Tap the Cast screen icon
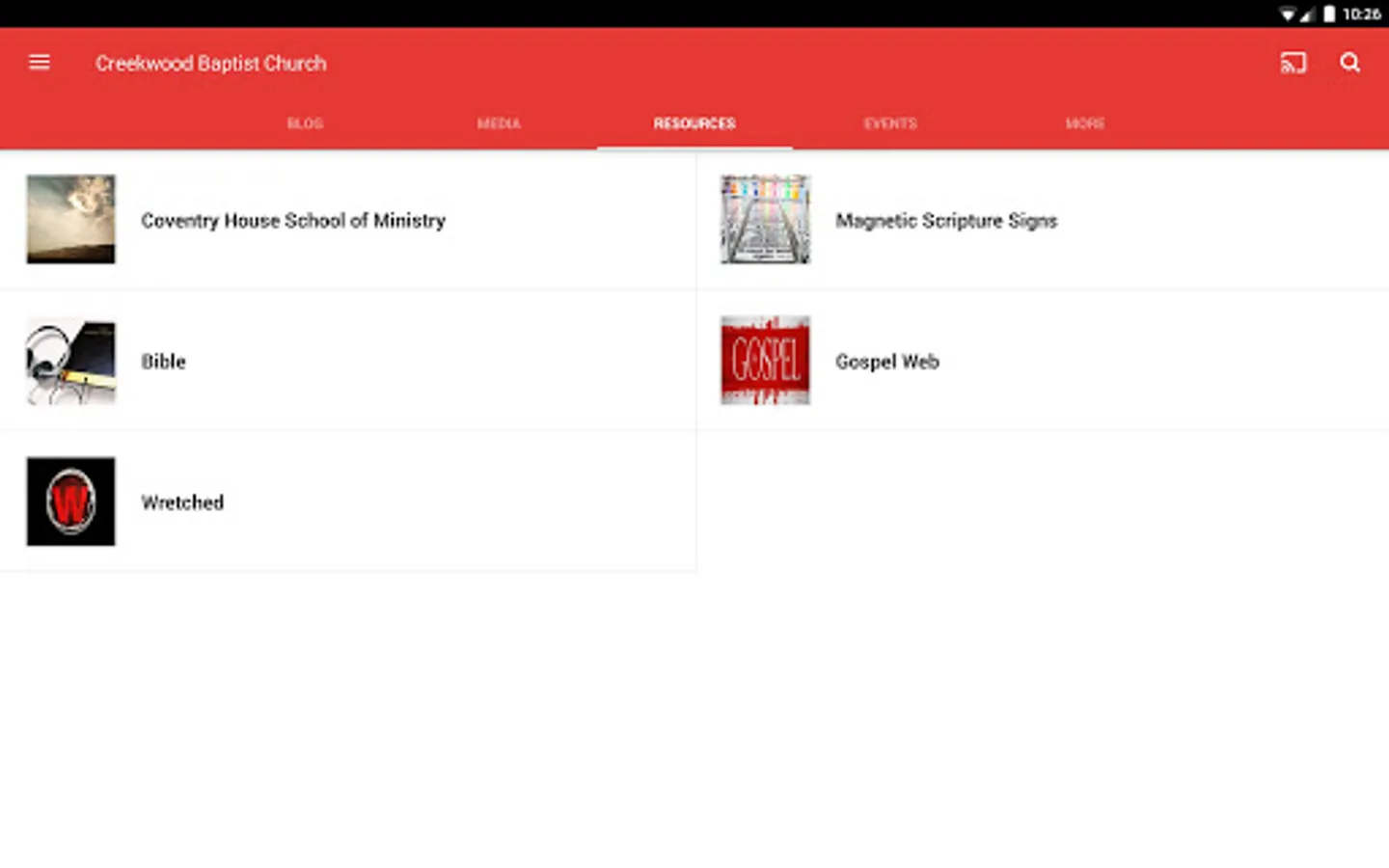The height and width of the screenshot is (868, 1389). [x=1293, y=64]
